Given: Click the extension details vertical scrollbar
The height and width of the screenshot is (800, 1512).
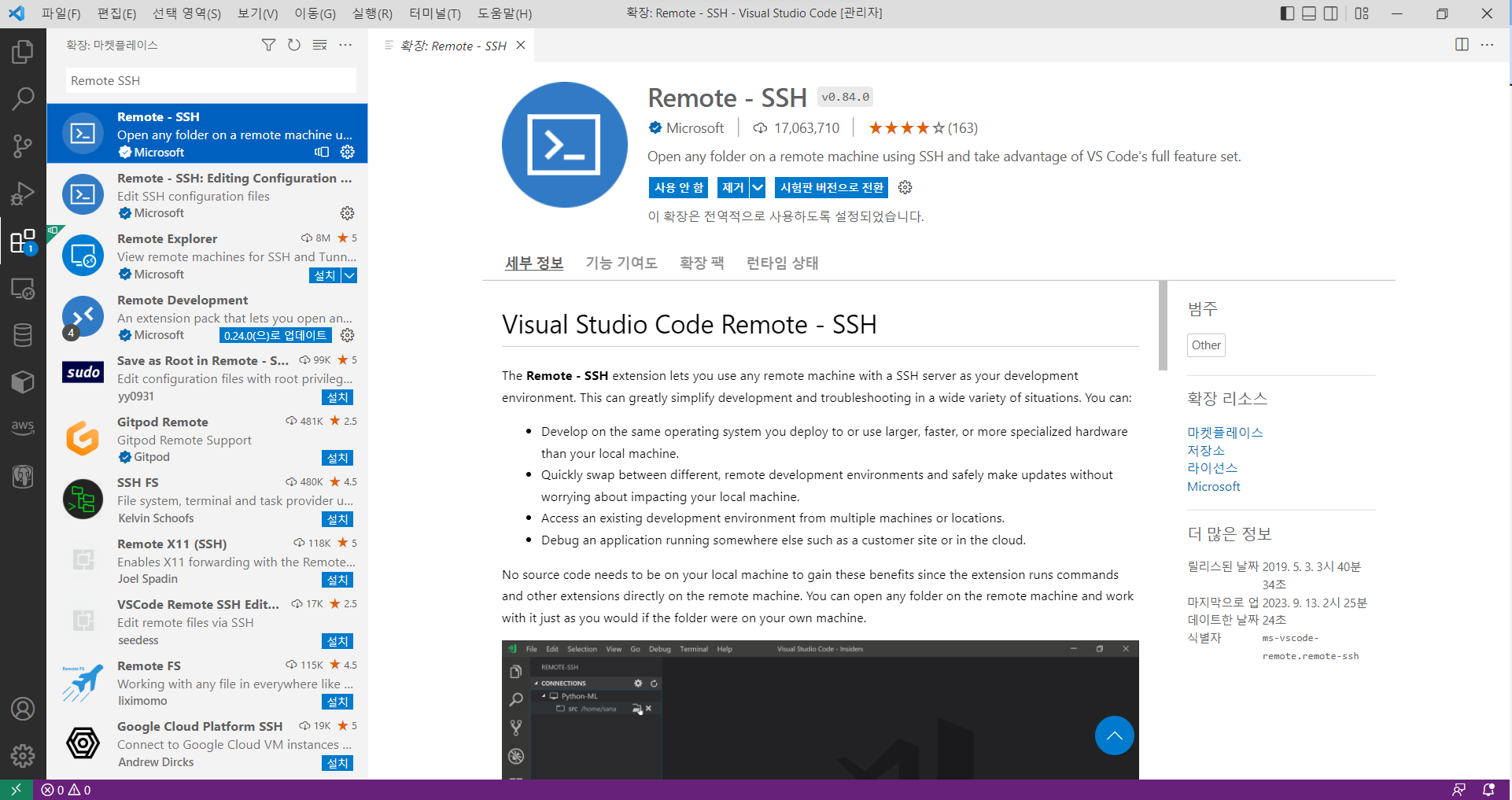Looking at the screenshot, I should click(1164, 325).
